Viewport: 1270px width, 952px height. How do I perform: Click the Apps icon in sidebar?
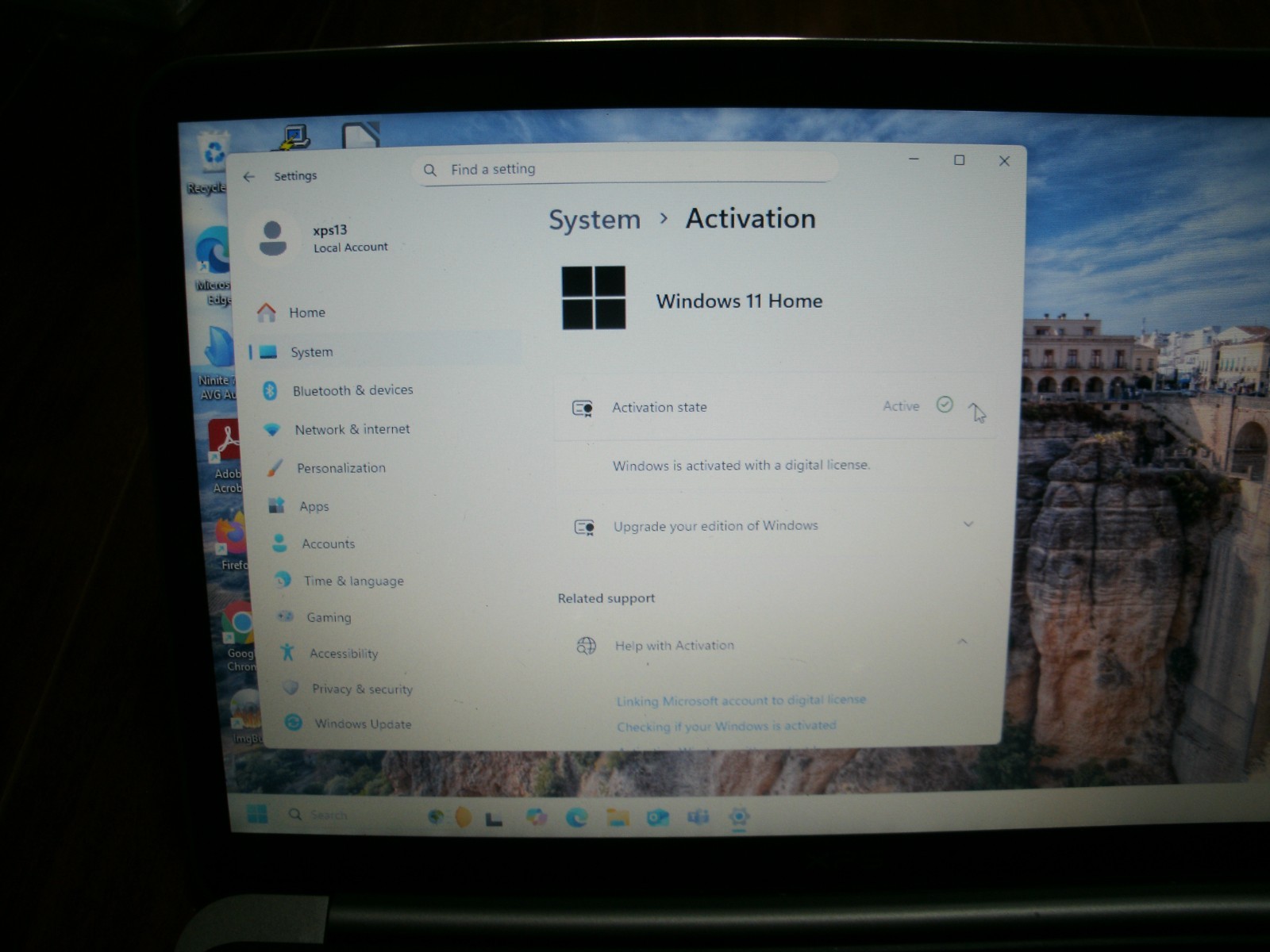[276, 505]
